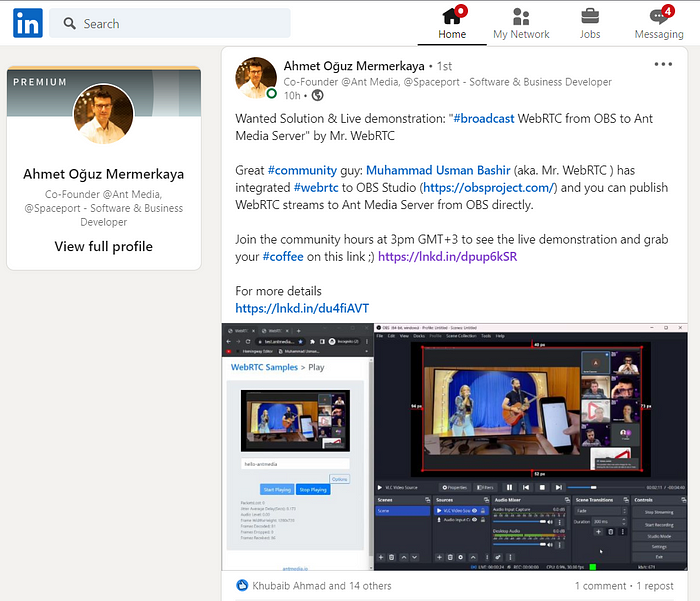Follow the #coffee hashtag
Viewport: 700px width, 601px height.
(283, 257)
